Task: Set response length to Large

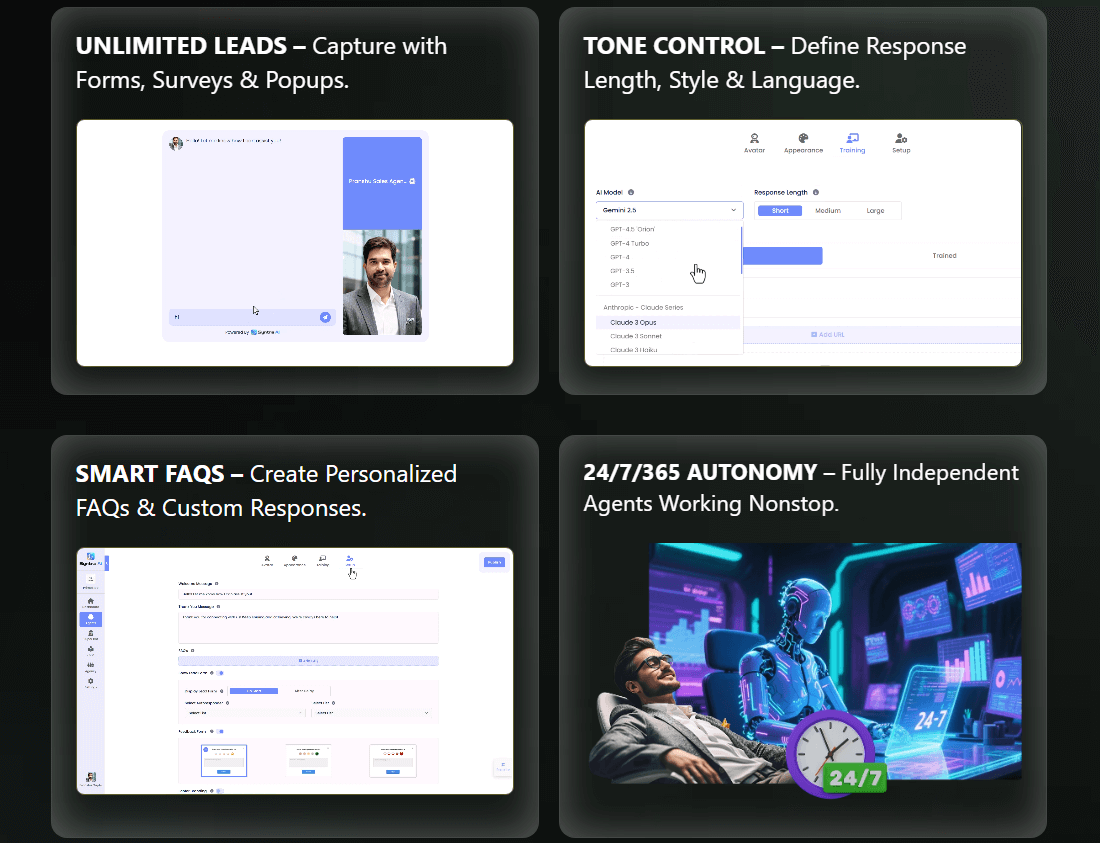Action: pyautogui.click(x=875, y=211)
